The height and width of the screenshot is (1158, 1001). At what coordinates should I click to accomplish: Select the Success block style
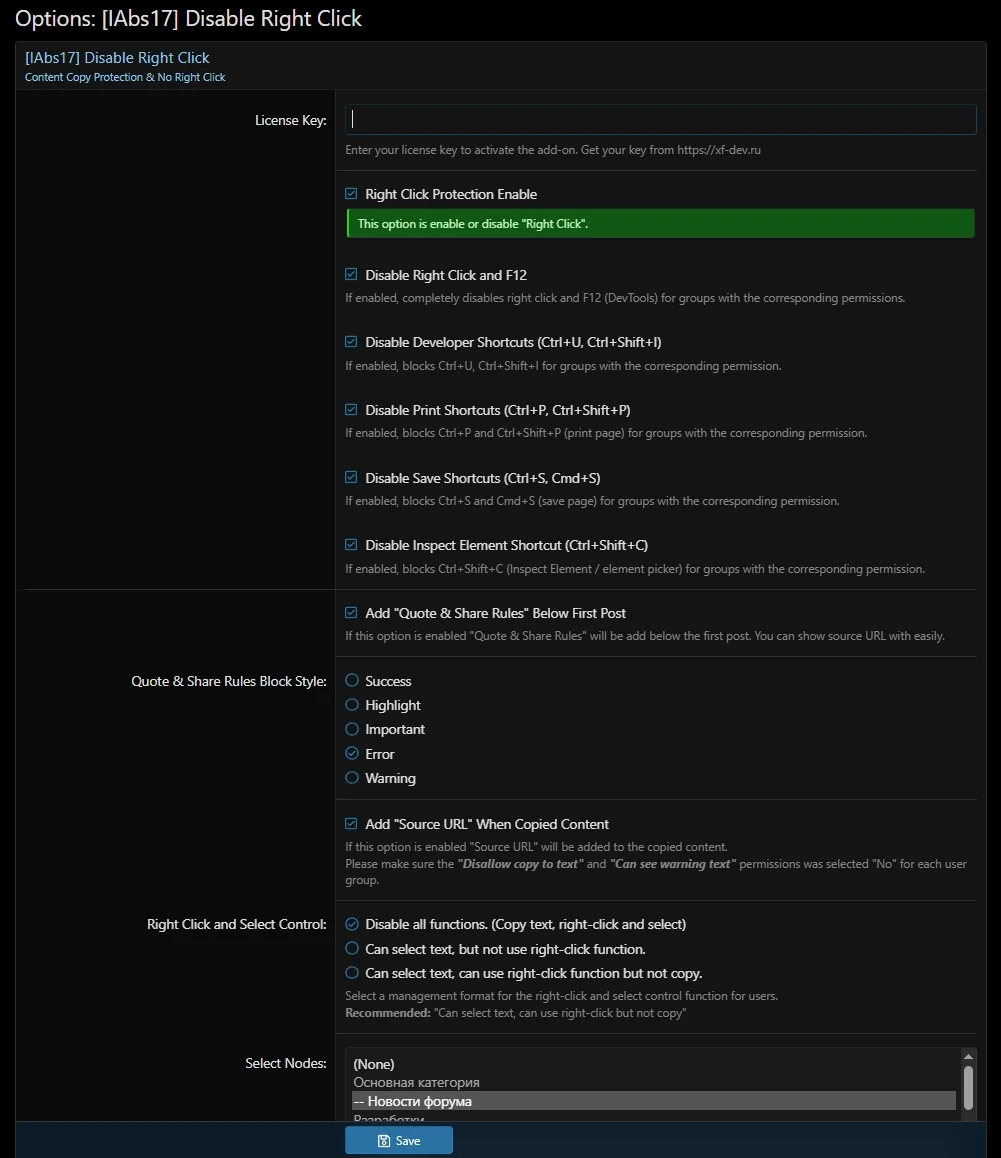352,680
